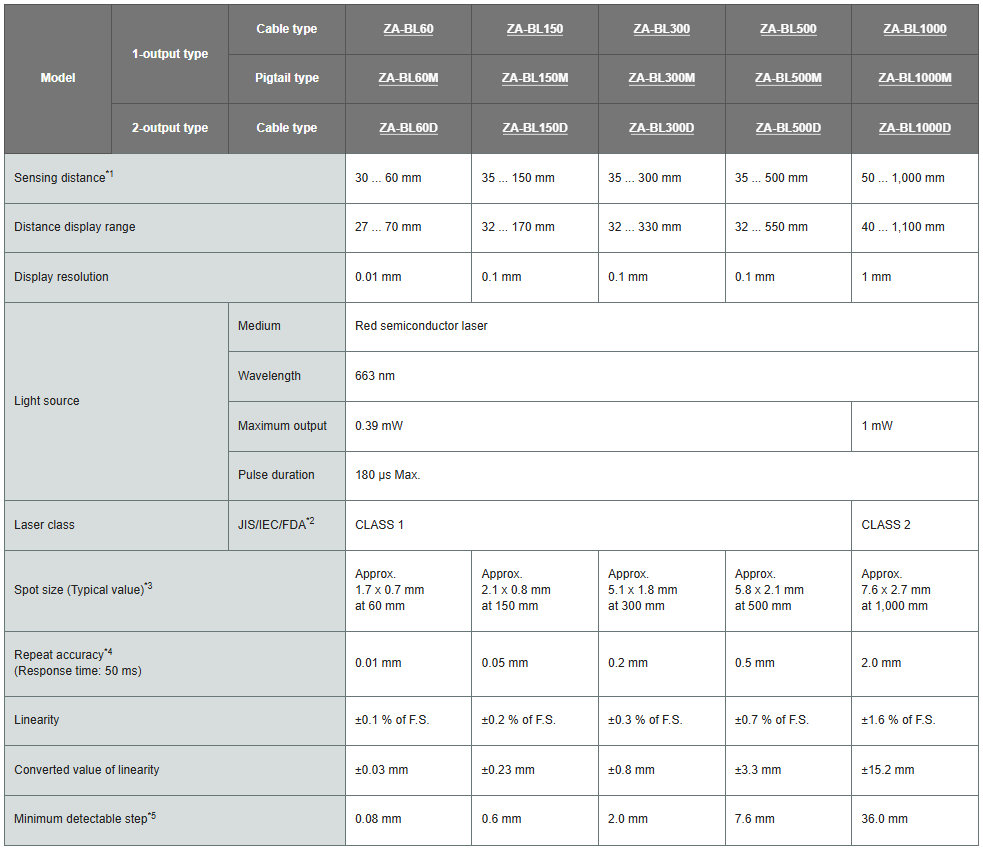Open the ZA-BL500D 2-output model link
Viewport: 983px width, 852px height.
pos(788,128)
